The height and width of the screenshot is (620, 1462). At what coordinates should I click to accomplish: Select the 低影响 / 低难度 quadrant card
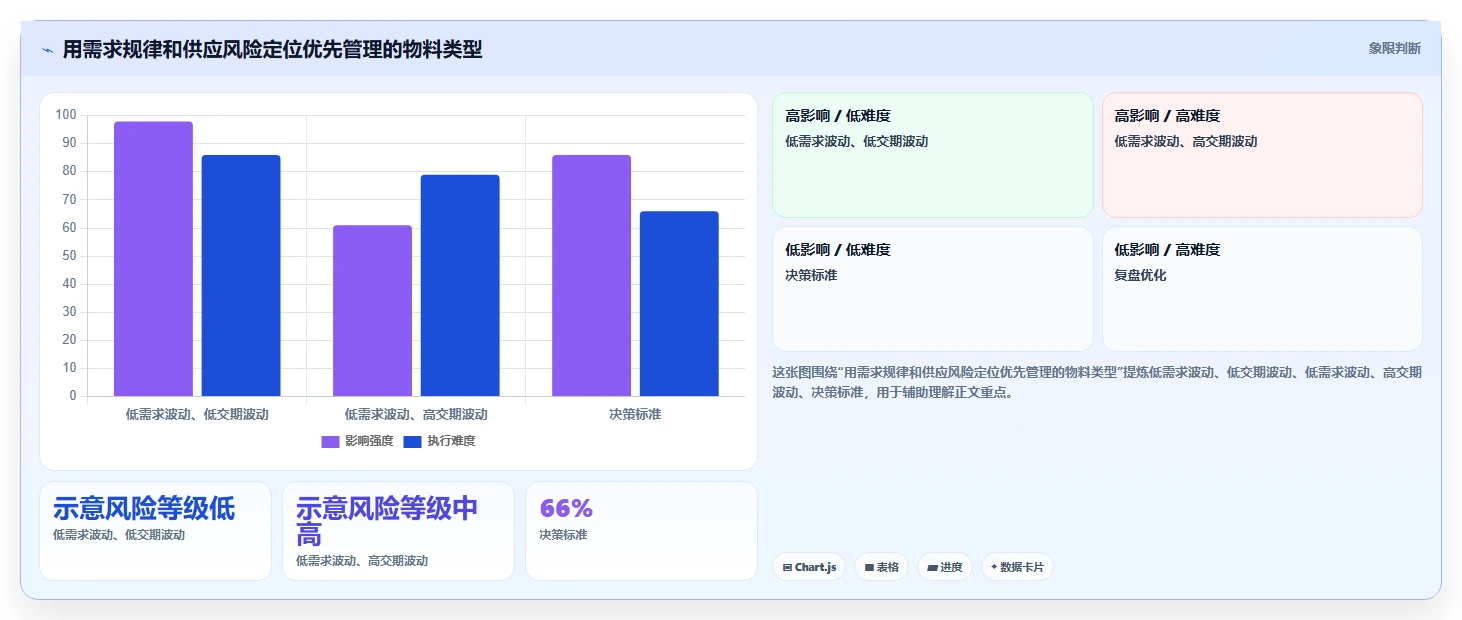933,289
